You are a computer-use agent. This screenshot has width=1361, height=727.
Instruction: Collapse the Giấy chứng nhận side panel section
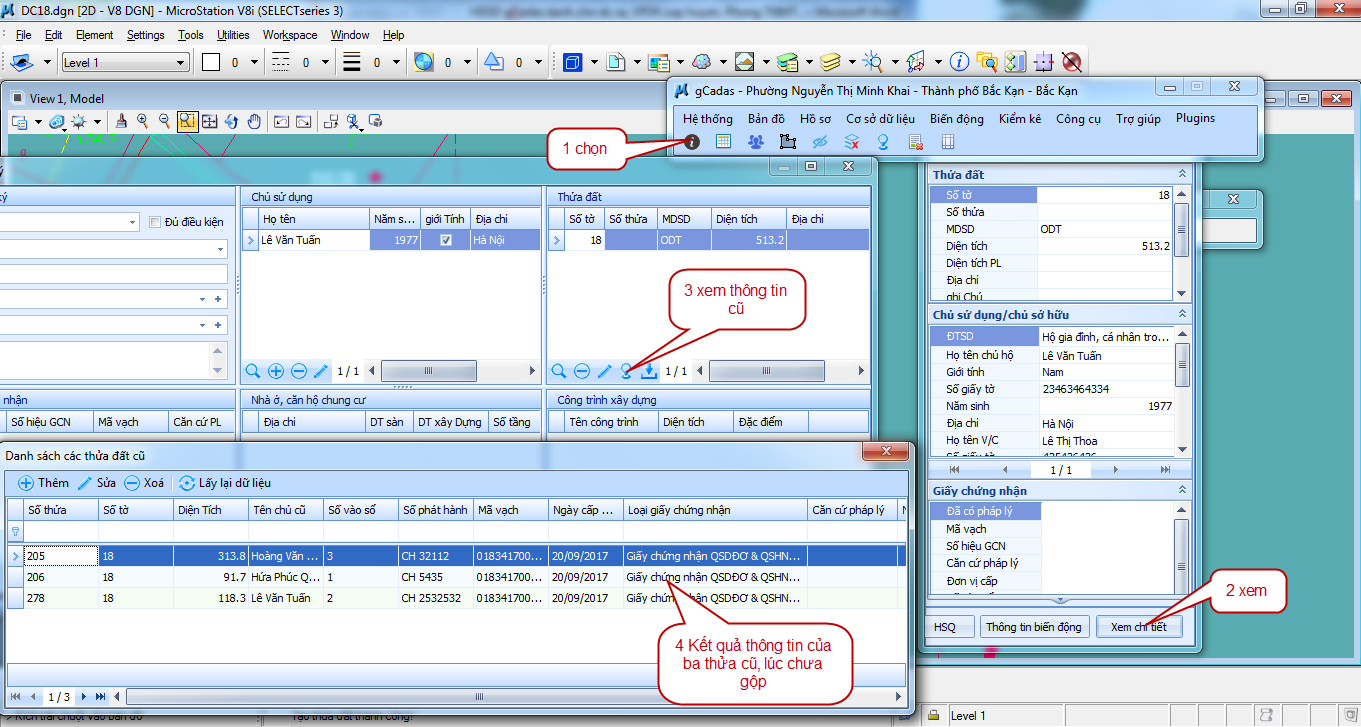click(1182, 491)
